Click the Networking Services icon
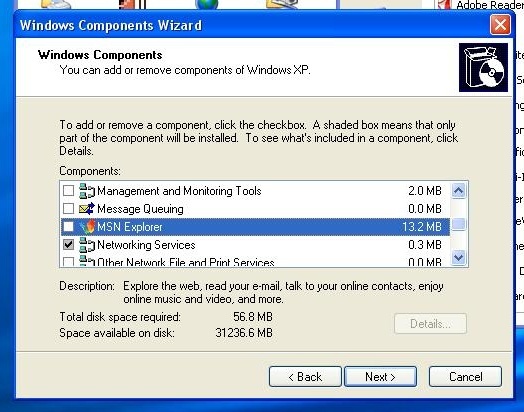This screenshot has height=412, width=524. (x=87, y=245)
